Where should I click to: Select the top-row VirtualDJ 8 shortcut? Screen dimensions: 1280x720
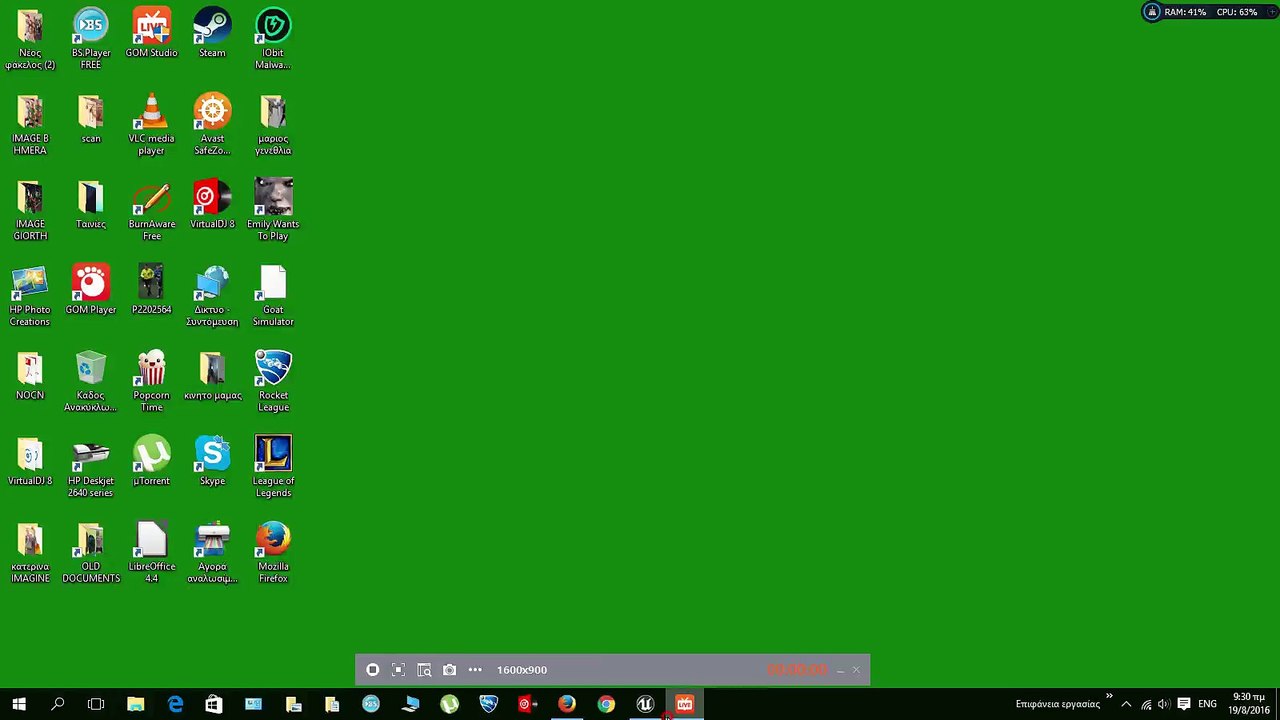[x=212, y=204]
